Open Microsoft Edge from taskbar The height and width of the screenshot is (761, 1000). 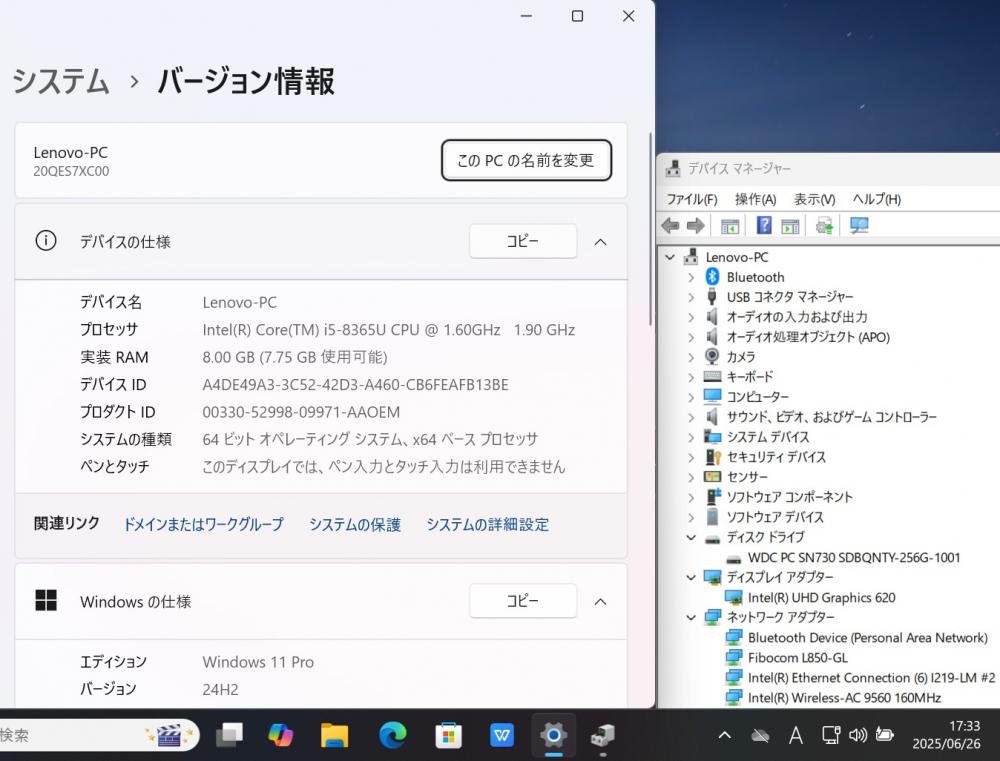coord(393,735)
